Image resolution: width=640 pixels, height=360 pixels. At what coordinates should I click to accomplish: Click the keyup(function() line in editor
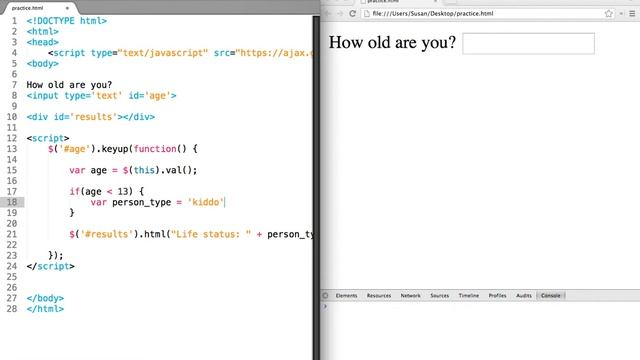(122, 149)
